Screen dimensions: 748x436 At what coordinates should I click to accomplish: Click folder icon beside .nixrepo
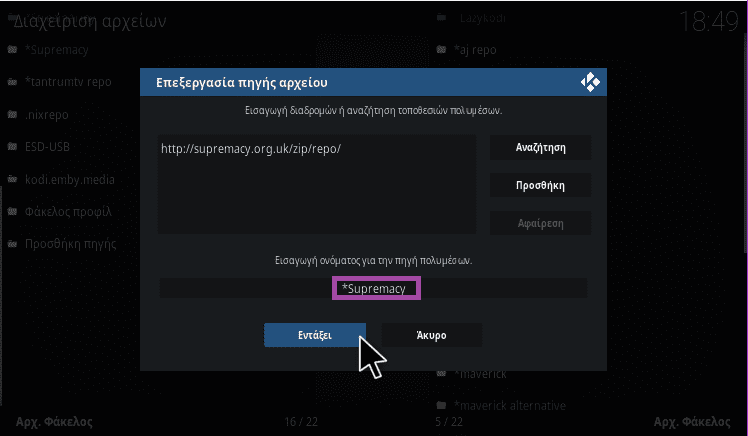point(12,114)
